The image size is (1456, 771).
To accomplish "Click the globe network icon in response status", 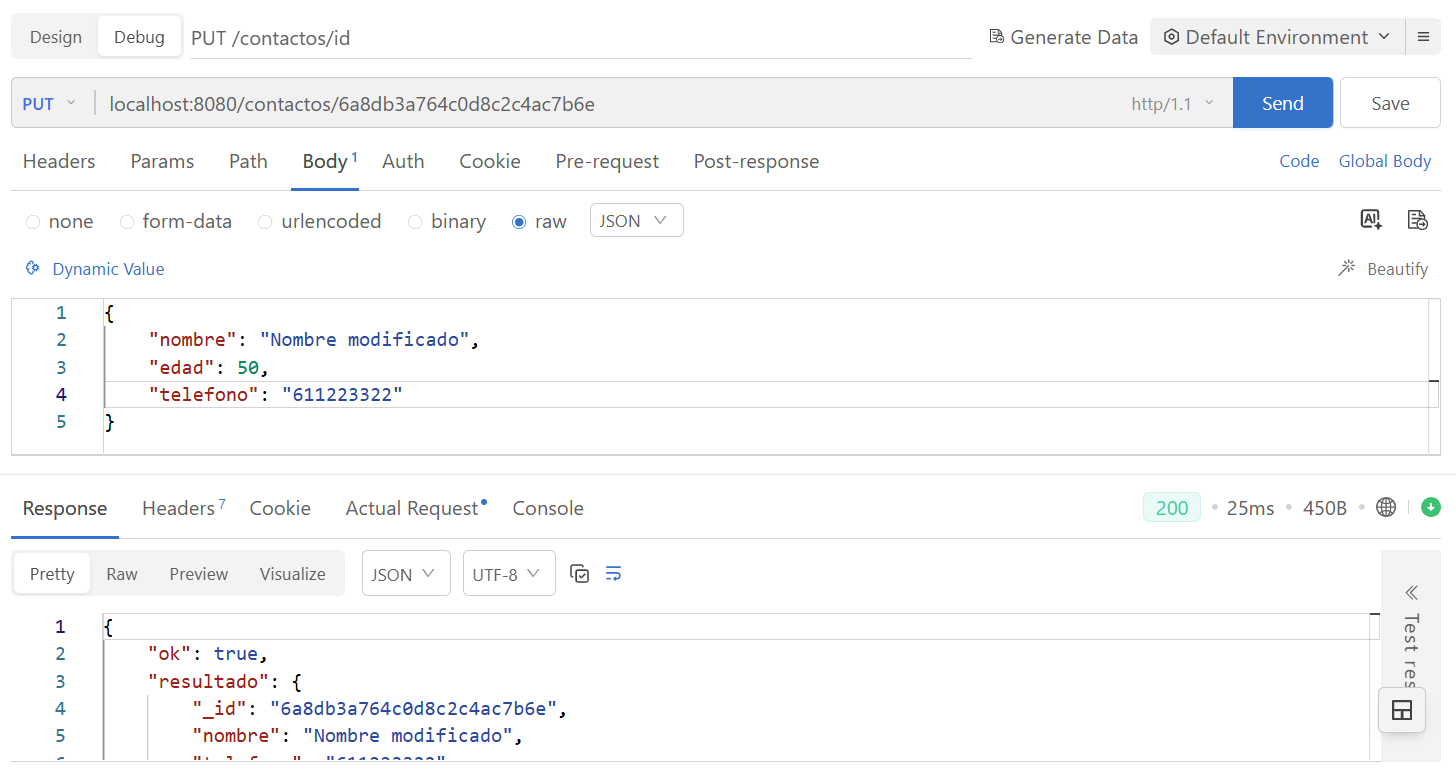I will coord(1386,507).
